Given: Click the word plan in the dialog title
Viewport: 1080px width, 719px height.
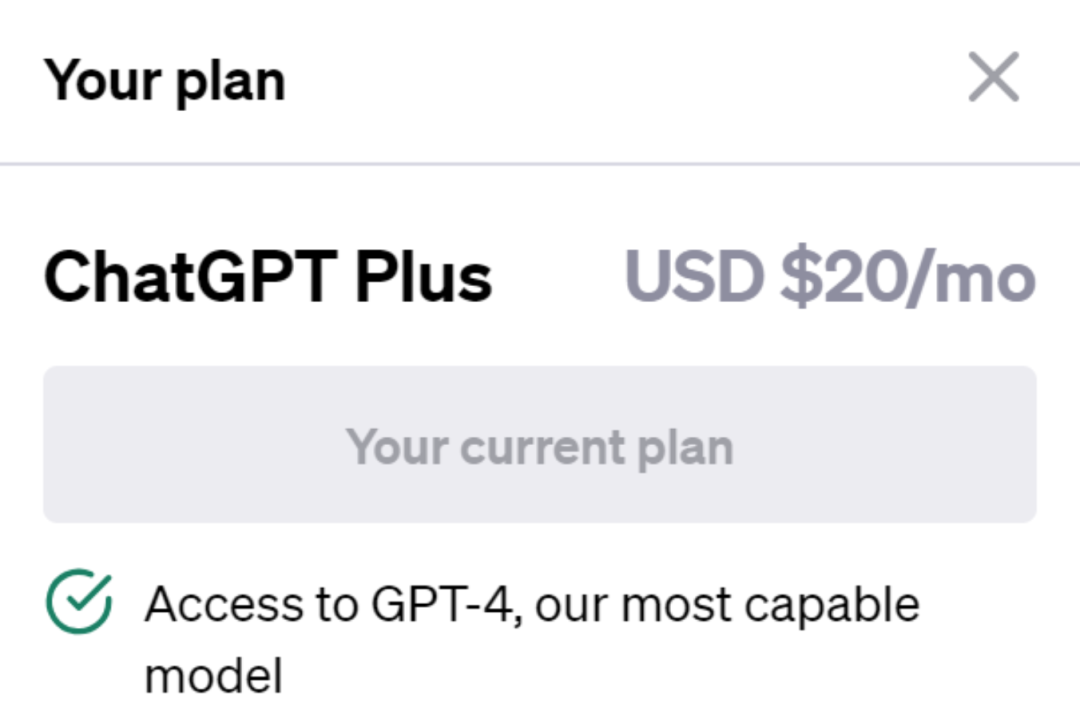Looking at the screenshot, I should coord(231,82).
